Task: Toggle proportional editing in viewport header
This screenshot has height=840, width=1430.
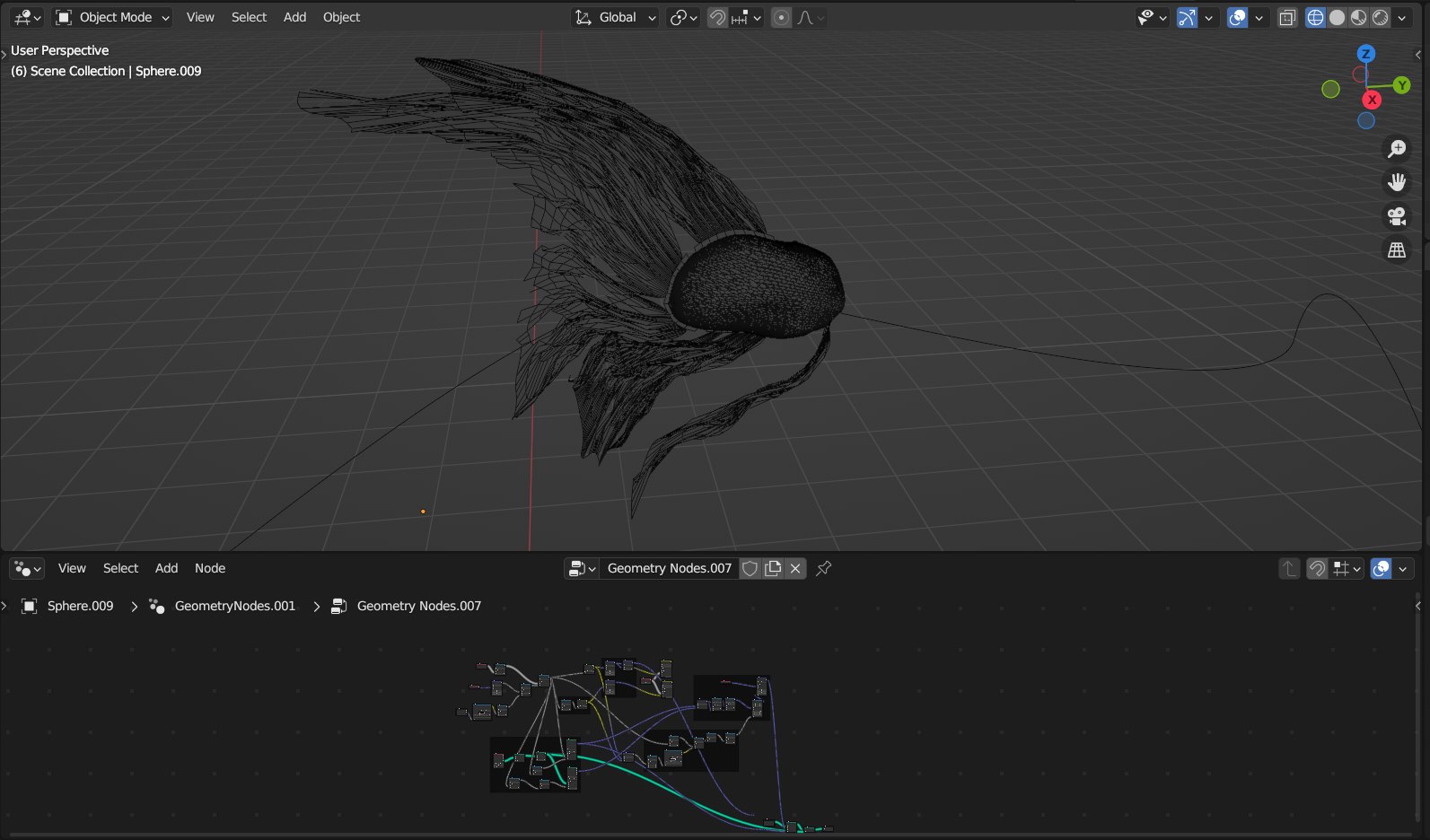Action: point(781,17)
